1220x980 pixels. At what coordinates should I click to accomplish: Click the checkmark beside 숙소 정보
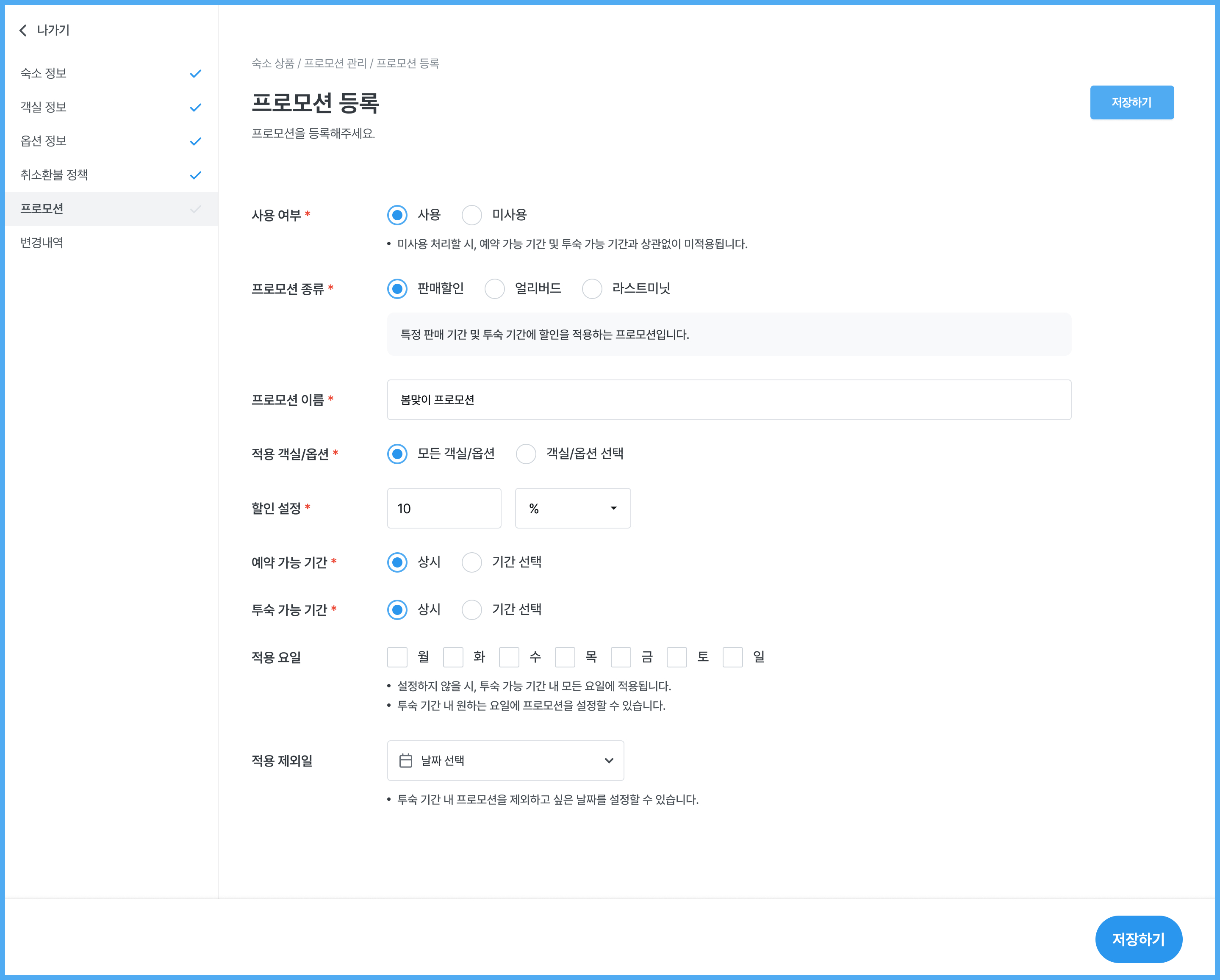[x=196, y=74]
